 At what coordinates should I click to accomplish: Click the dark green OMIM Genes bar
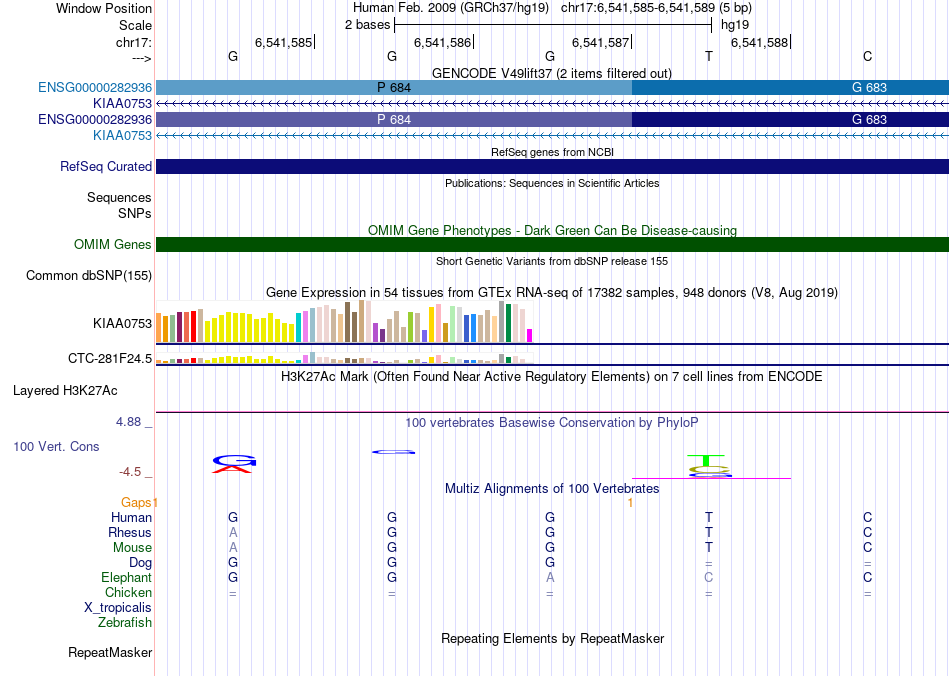tap(553, 244)
